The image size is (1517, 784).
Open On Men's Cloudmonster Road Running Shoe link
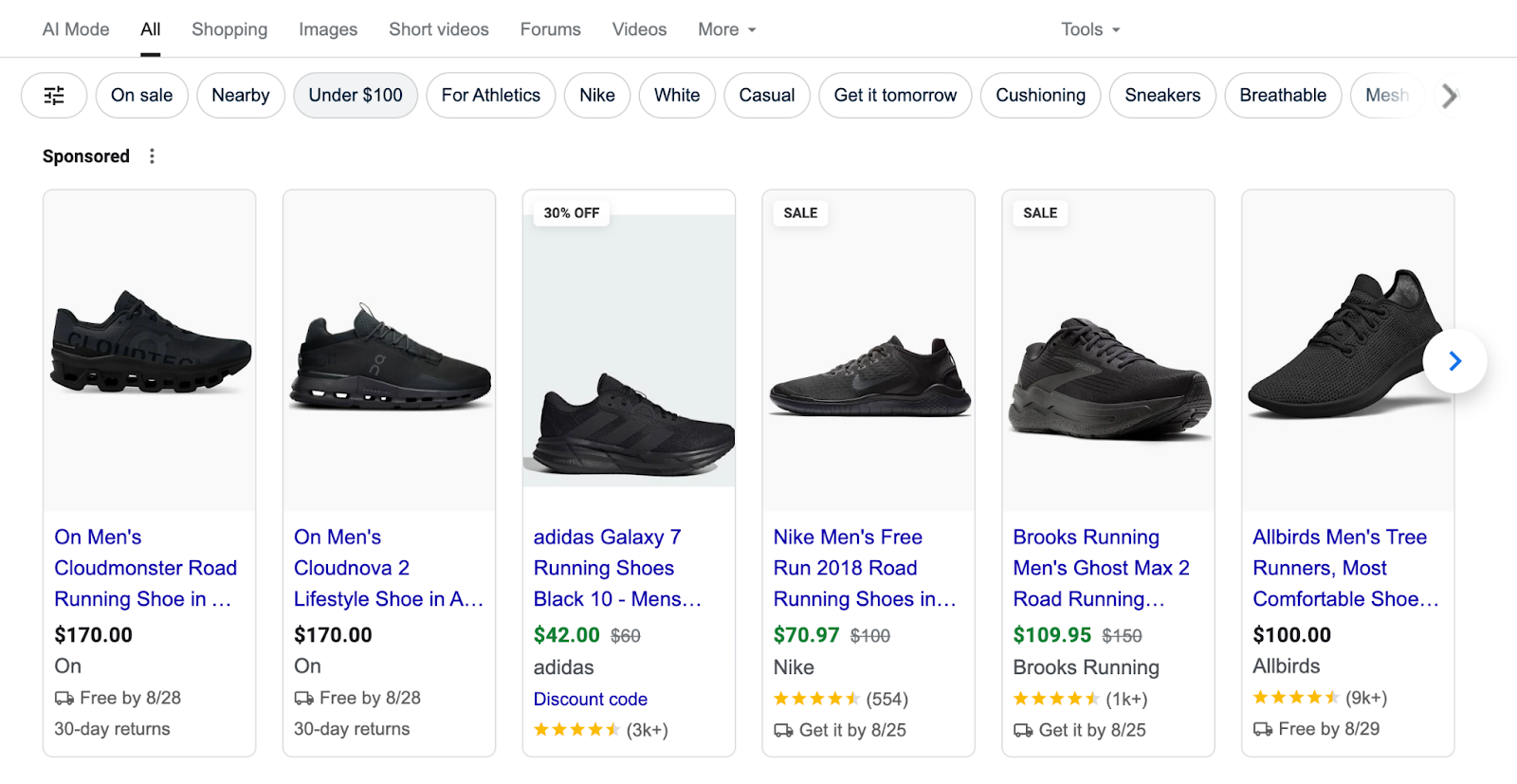coord(145,568)
